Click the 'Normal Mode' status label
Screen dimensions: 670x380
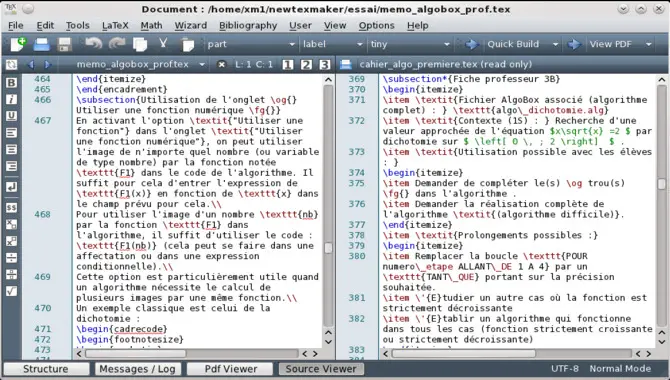tap(620, 368)
